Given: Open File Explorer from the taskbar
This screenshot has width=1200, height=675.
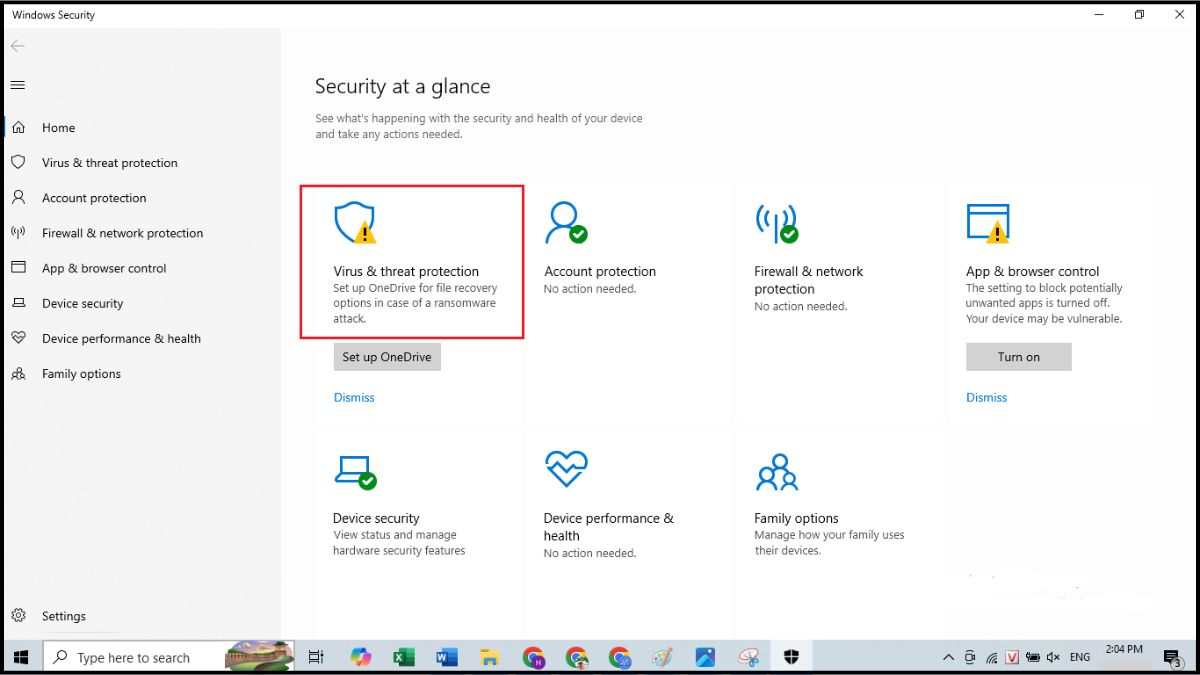Looking at the screenshot, I should [490, 657].
